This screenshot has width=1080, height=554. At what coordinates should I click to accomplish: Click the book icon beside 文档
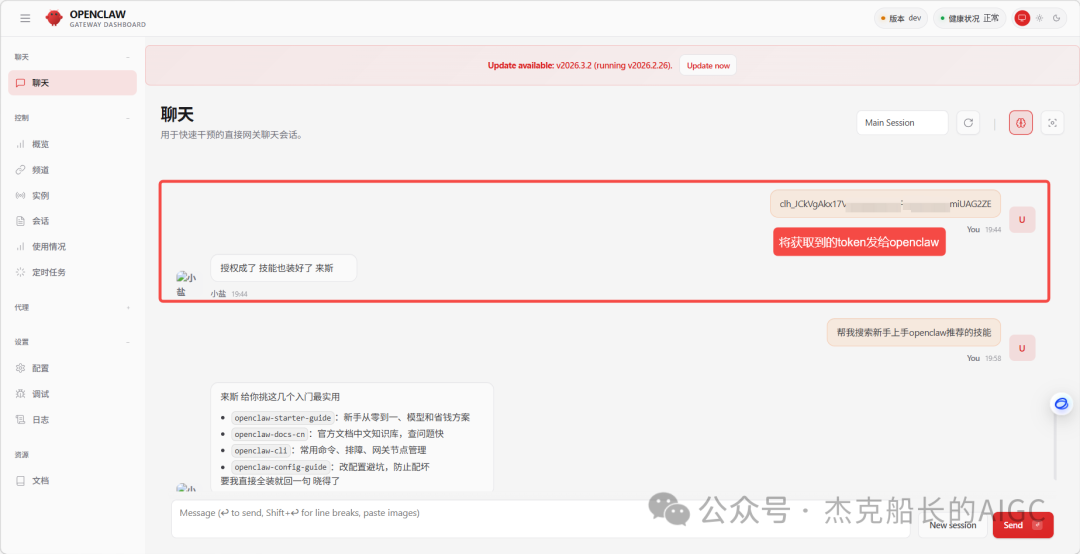[x=21, y=480]
